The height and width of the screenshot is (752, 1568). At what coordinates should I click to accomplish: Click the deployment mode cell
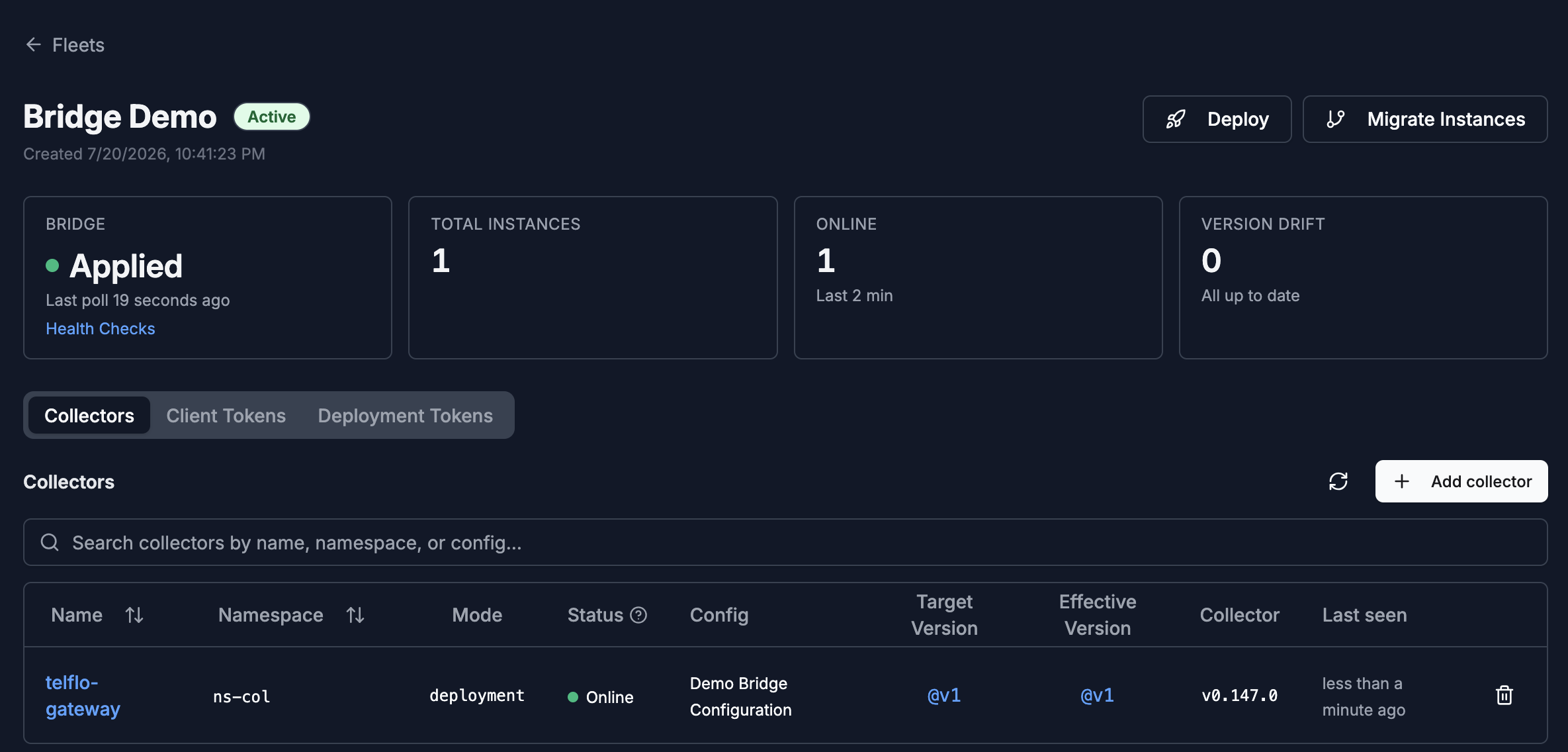[477, 695]
